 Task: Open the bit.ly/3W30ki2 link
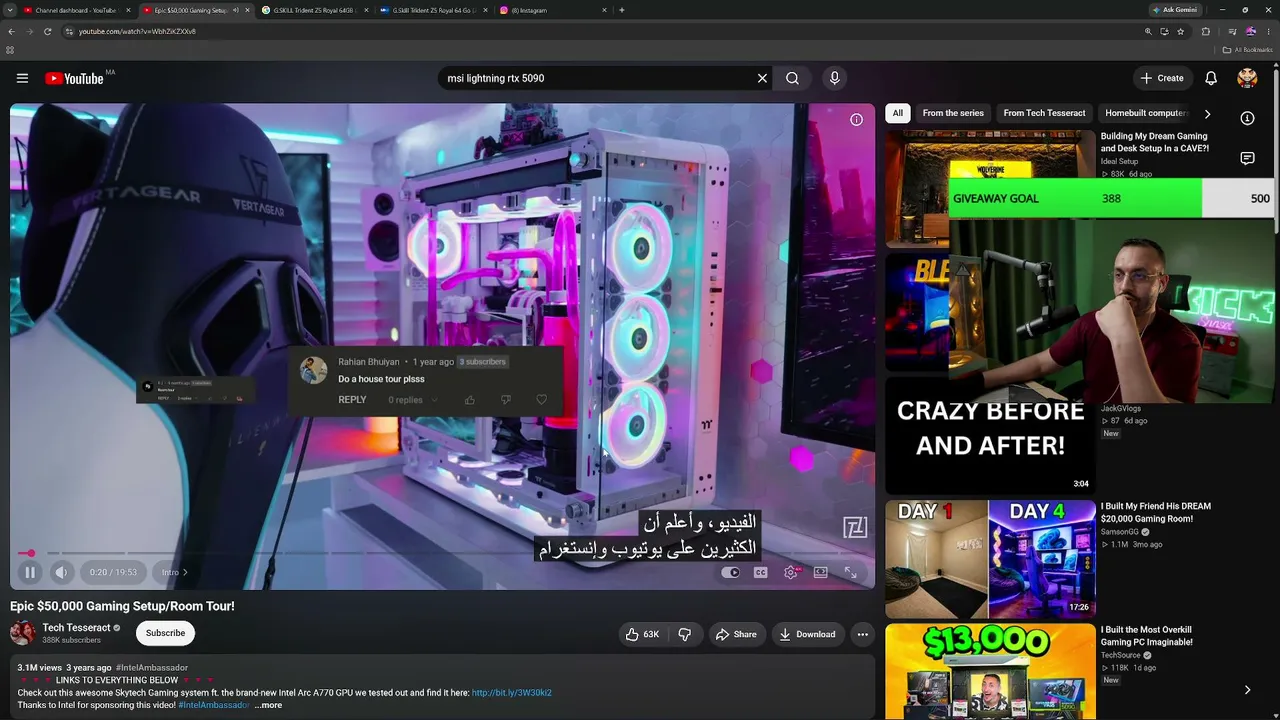[512, 693]
